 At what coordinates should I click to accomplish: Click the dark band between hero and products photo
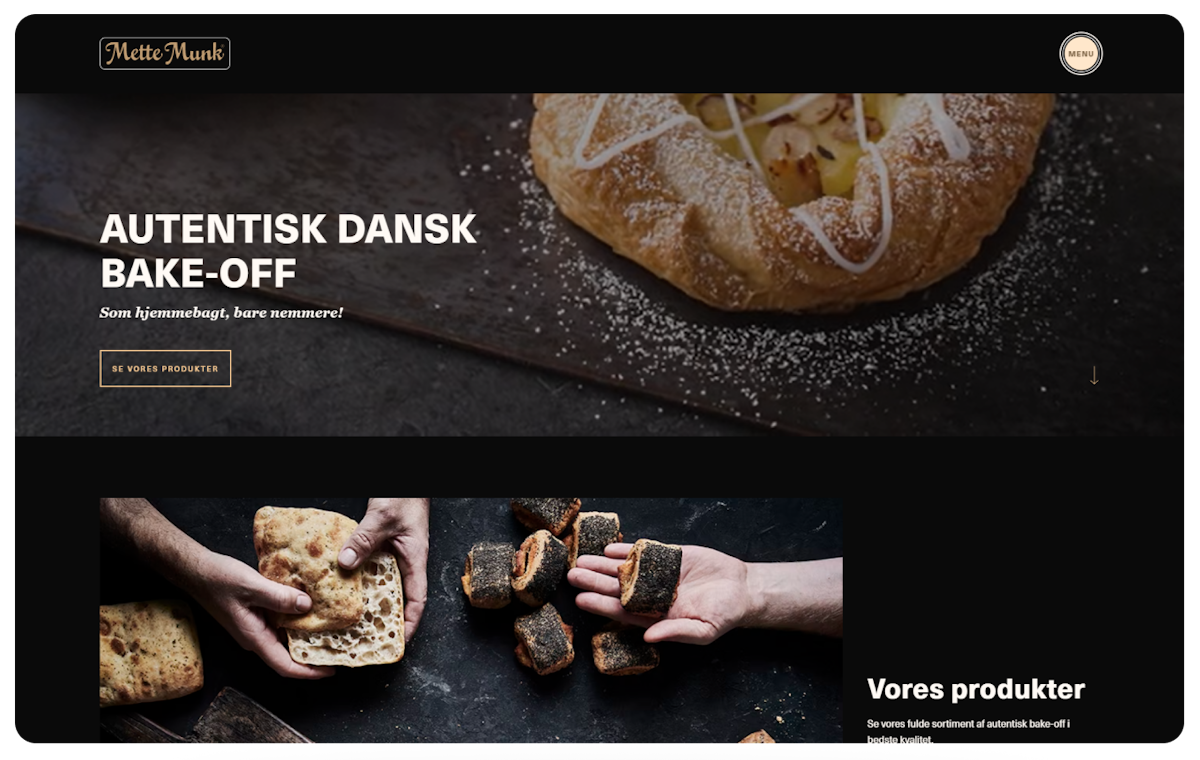599,467
